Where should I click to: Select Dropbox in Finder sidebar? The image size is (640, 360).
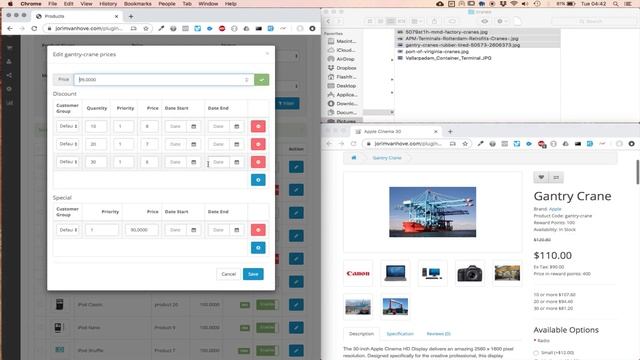(x=346, y=68)
